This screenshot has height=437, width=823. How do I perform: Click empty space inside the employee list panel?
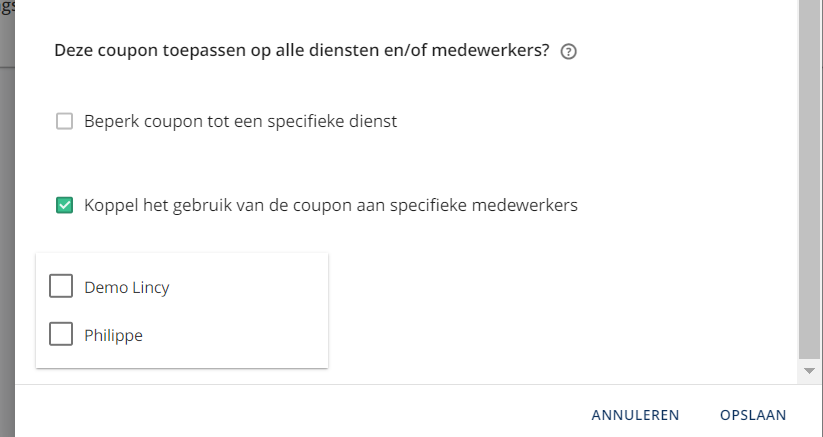(x=247, y=311)
